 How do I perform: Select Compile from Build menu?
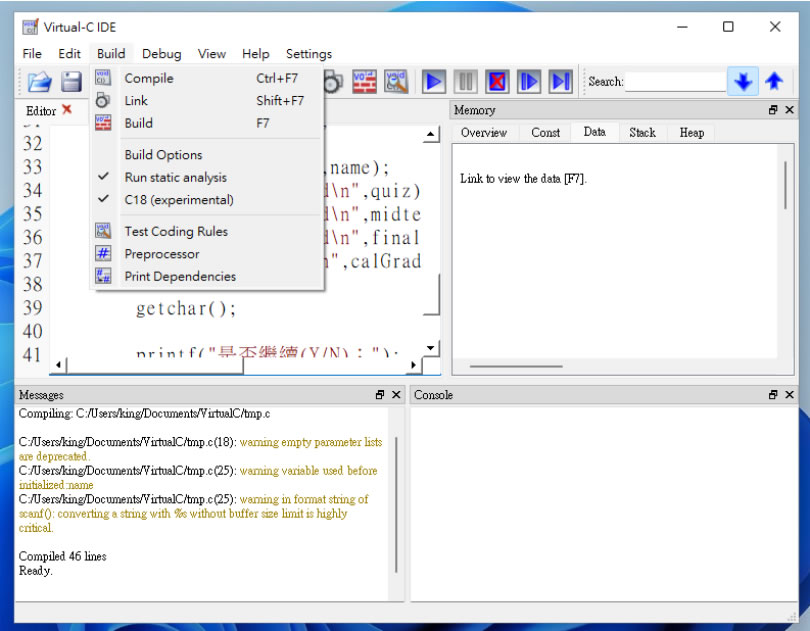[208, 78]
